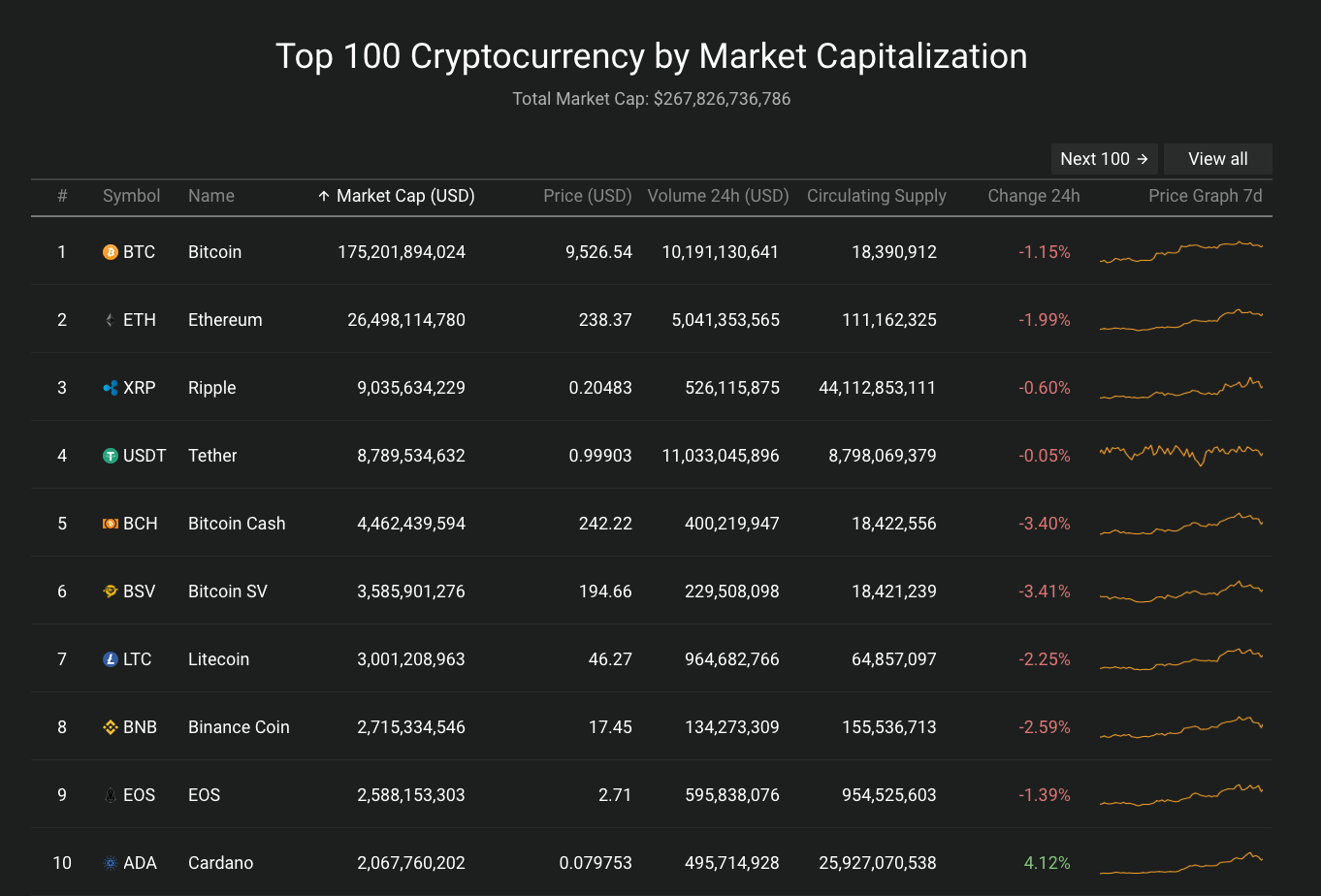1321x896 pixels.
Task: Click the USDT symbol text
Action: click(145, 456)
